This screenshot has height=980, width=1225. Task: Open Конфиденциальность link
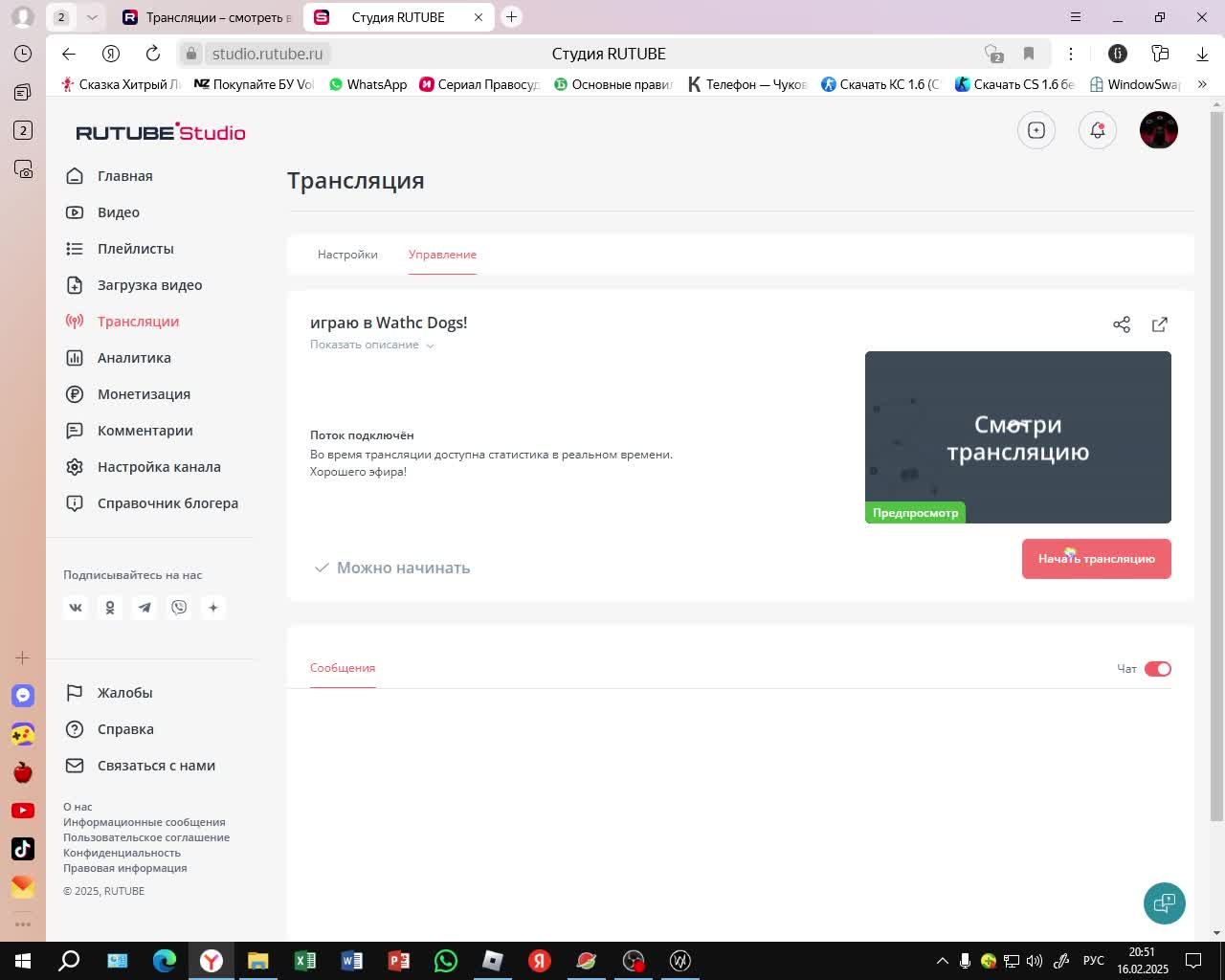(122, 853)
